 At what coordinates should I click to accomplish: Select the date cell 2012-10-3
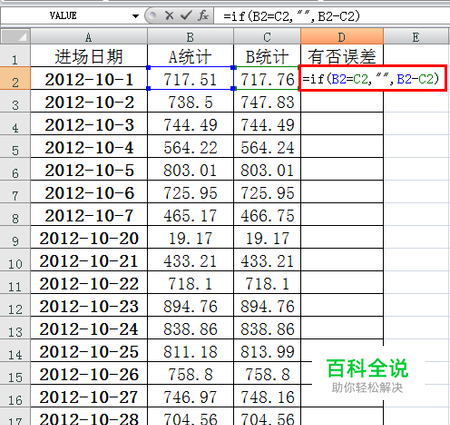pos(89,124)
